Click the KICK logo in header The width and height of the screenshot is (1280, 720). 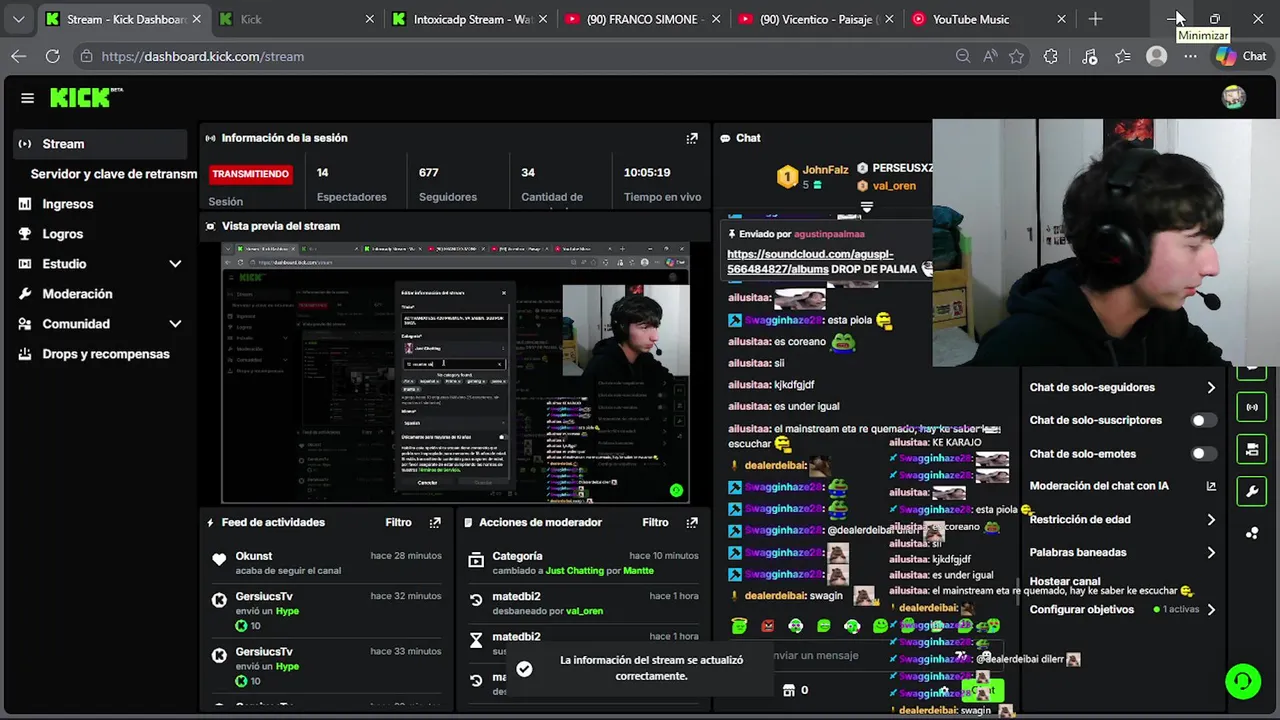(86, 97)
